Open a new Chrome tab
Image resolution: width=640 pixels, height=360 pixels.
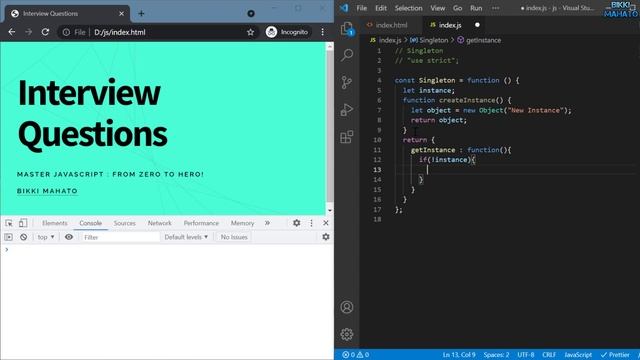141,13
